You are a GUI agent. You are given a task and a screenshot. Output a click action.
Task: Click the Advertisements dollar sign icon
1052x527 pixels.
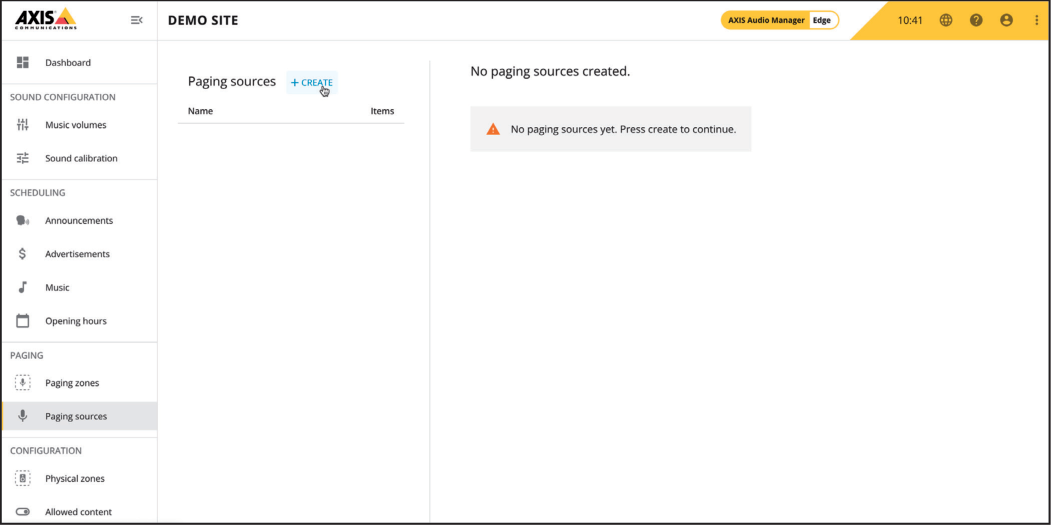pyautogui.click(x=23, y=254)
